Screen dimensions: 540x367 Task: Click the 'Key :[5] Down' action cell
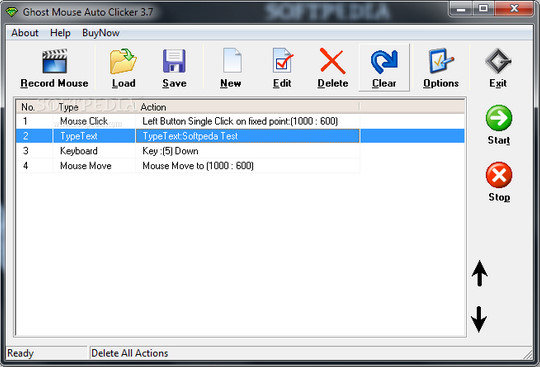[247, 151]
